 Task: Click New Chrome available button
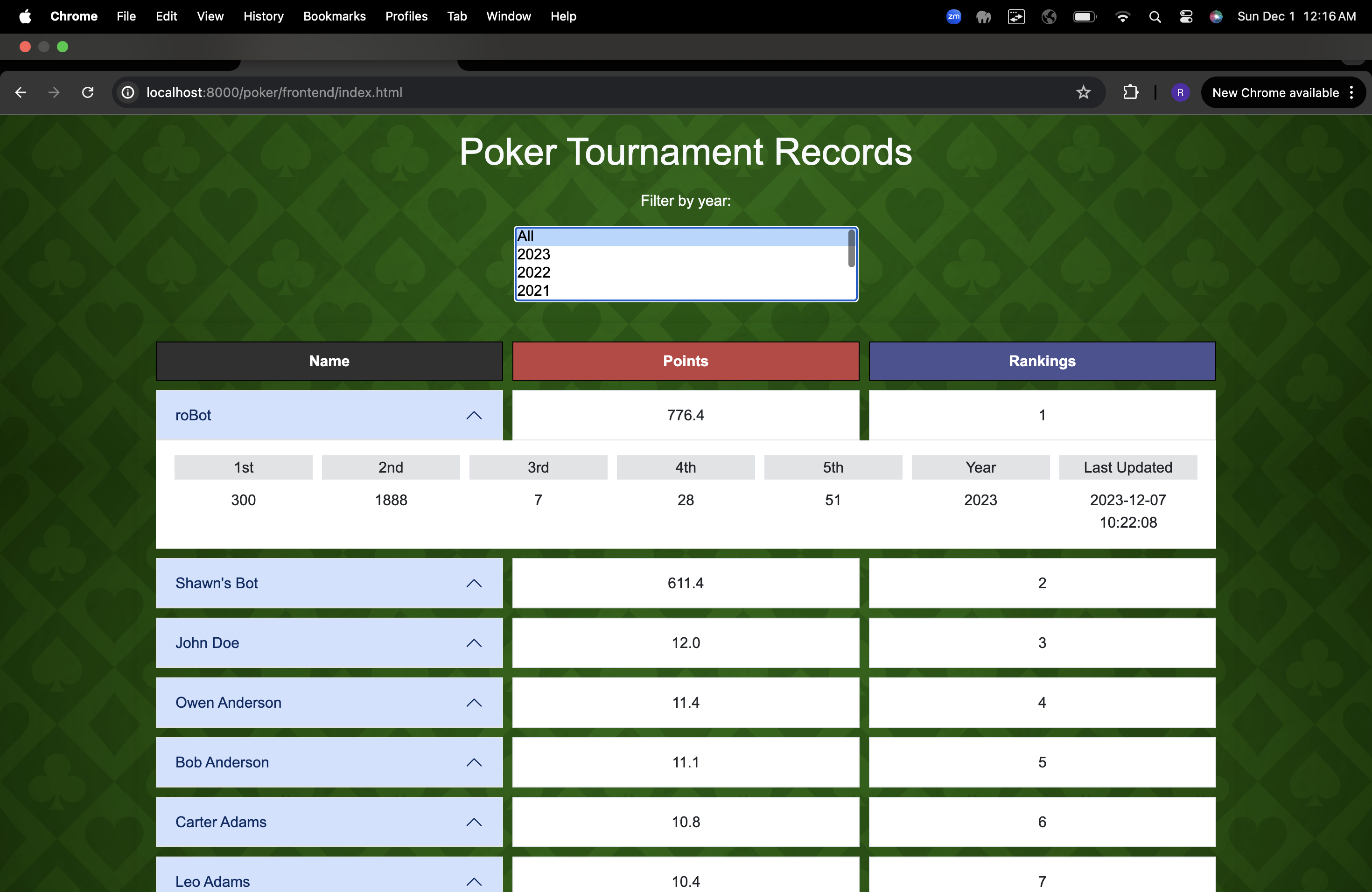tap(1275, 92)
